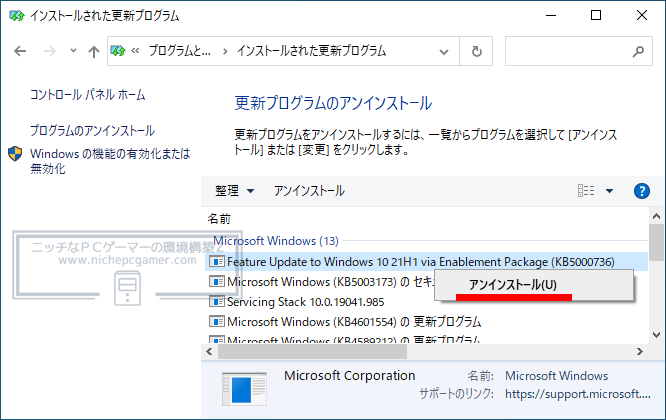Maximize the window
Screen dimensions: 666x420
pyautogui.click(x=596, y=15)
